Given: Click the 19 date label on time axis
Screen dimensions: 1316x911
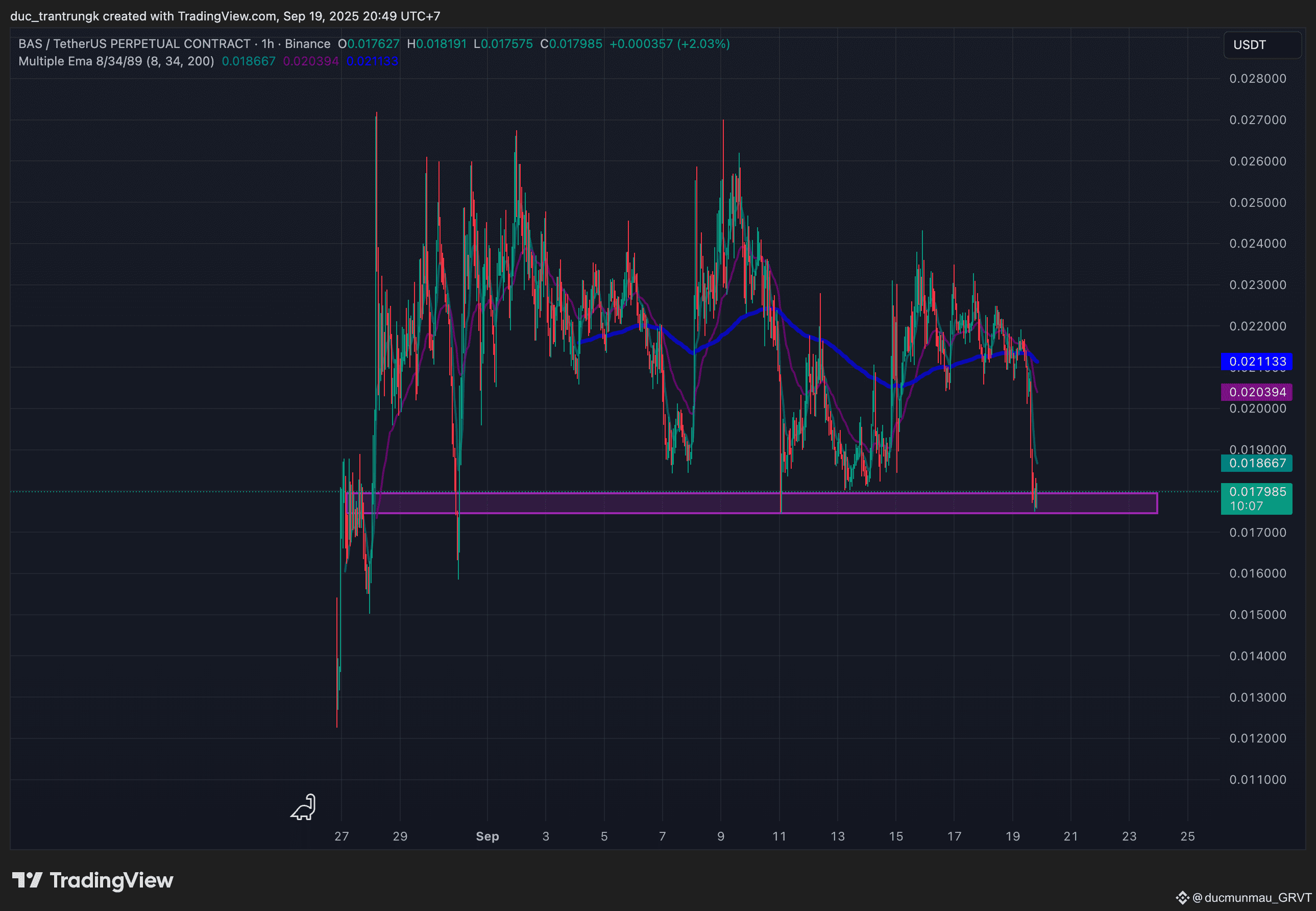Looking at the screenshot, I should coord(1013,836).
